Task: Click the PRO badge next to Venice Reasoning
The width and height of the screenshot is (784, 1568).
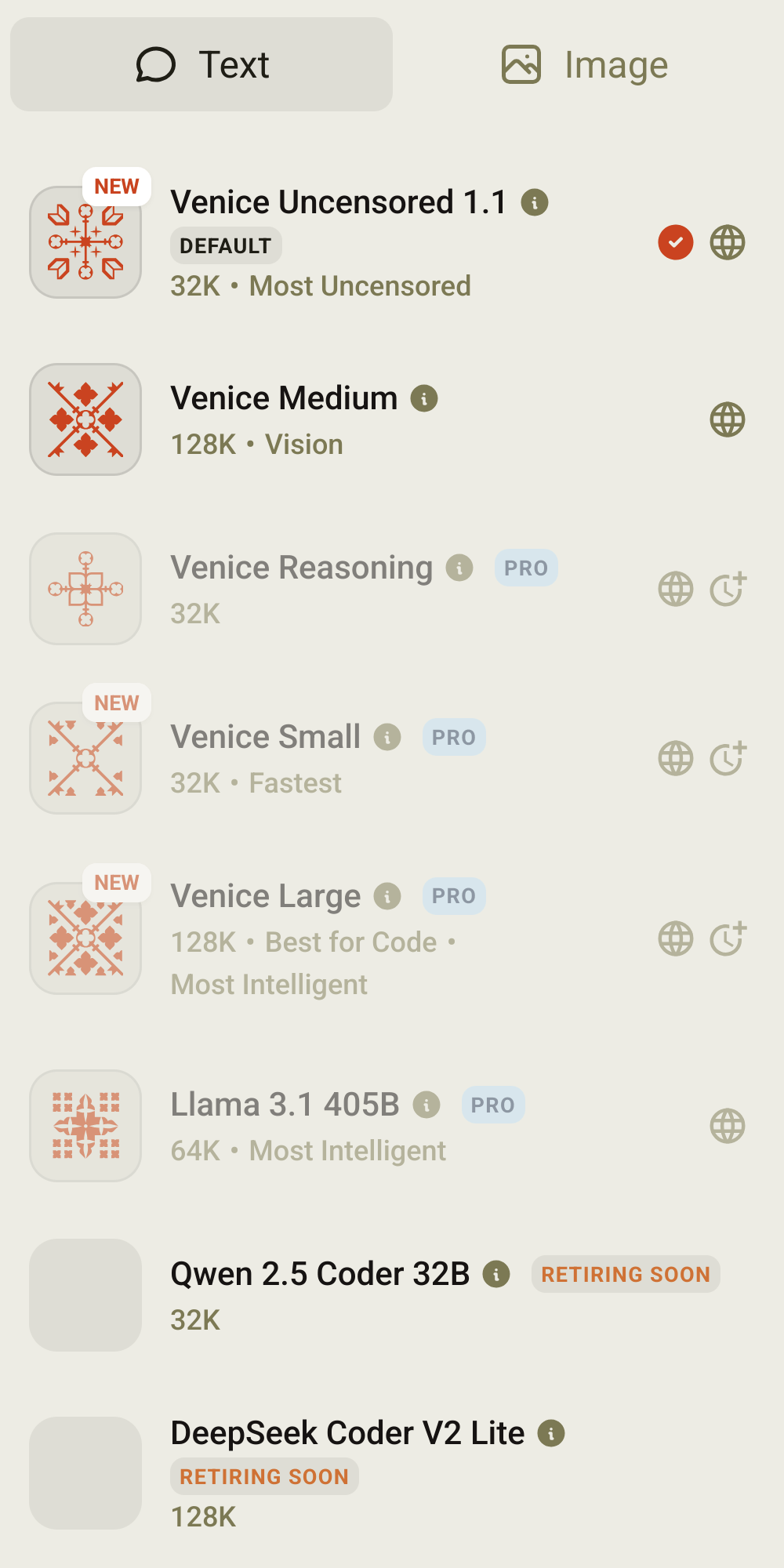Action: (526, 568)
